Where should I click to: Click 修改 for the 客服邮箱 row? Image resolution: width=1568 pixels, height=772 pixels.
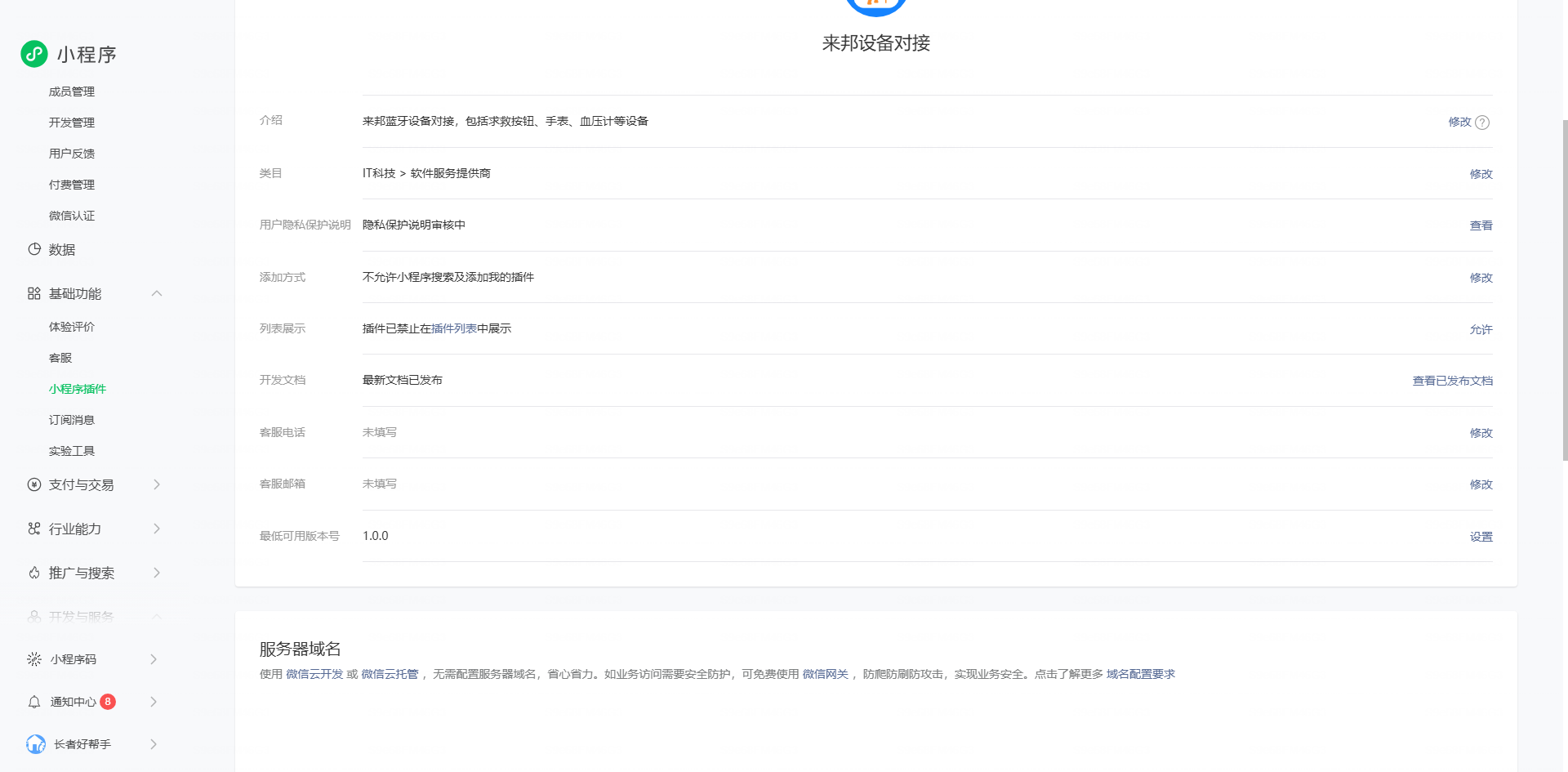(1481, 484)
